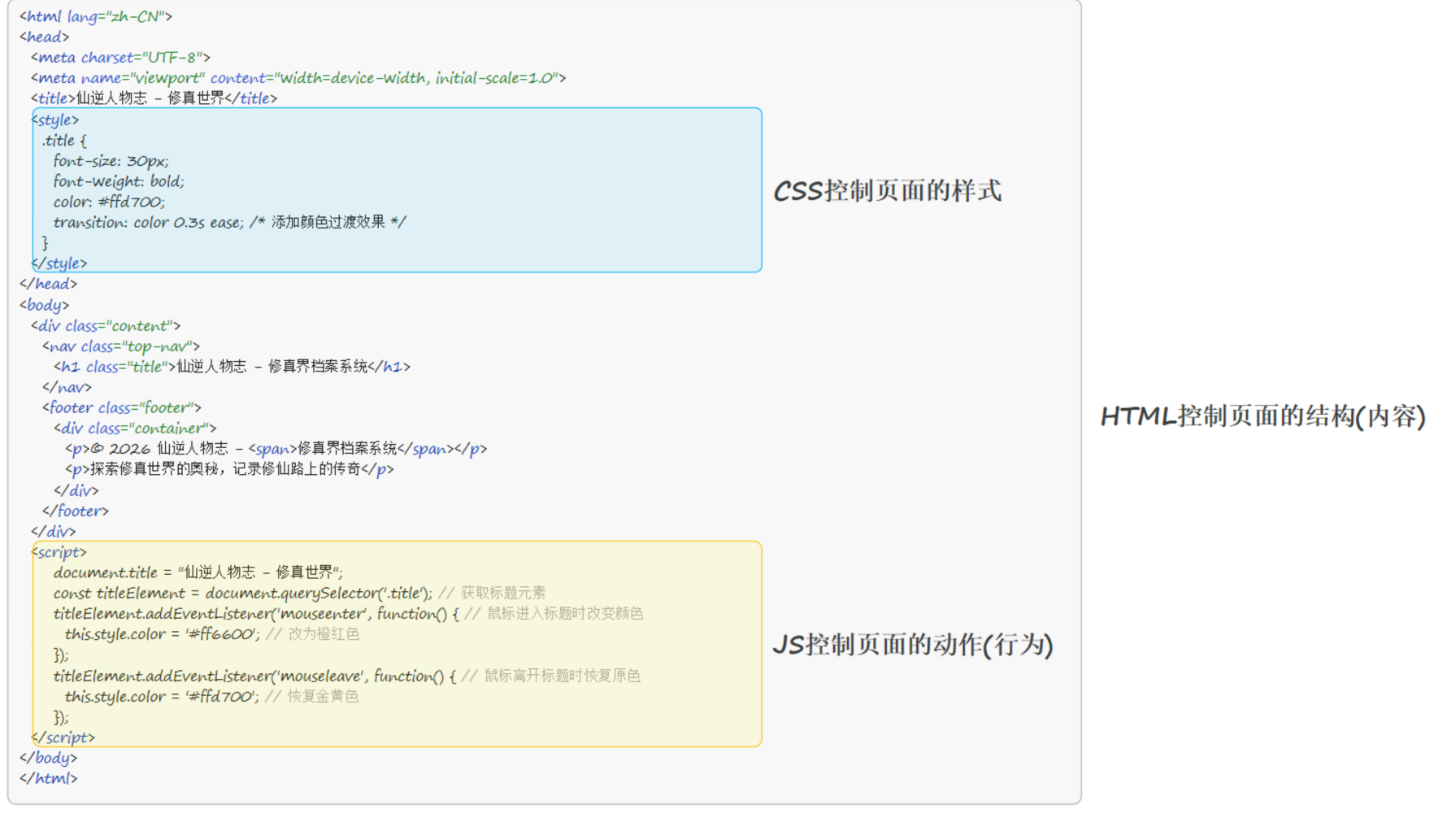Screen dimensions: 1456x831
Task: Select the closing '</footer>' tag
Action: (76, 511)
